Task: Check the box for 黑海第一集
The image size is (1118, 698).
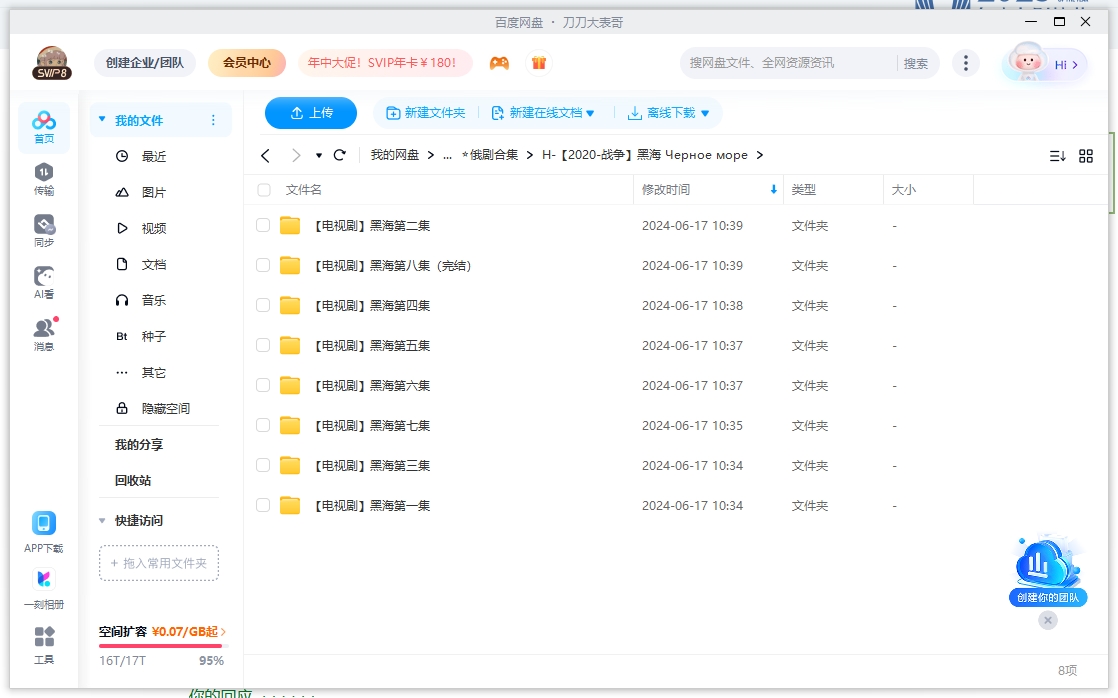Action: pos(263,505)
